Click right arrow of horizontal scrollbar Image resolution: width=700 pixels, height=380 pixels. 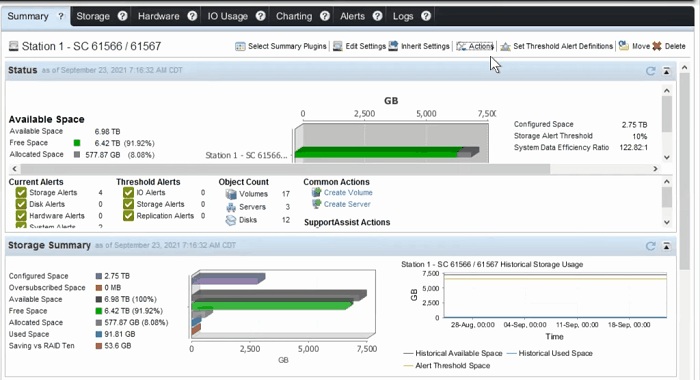click(655, 169)
